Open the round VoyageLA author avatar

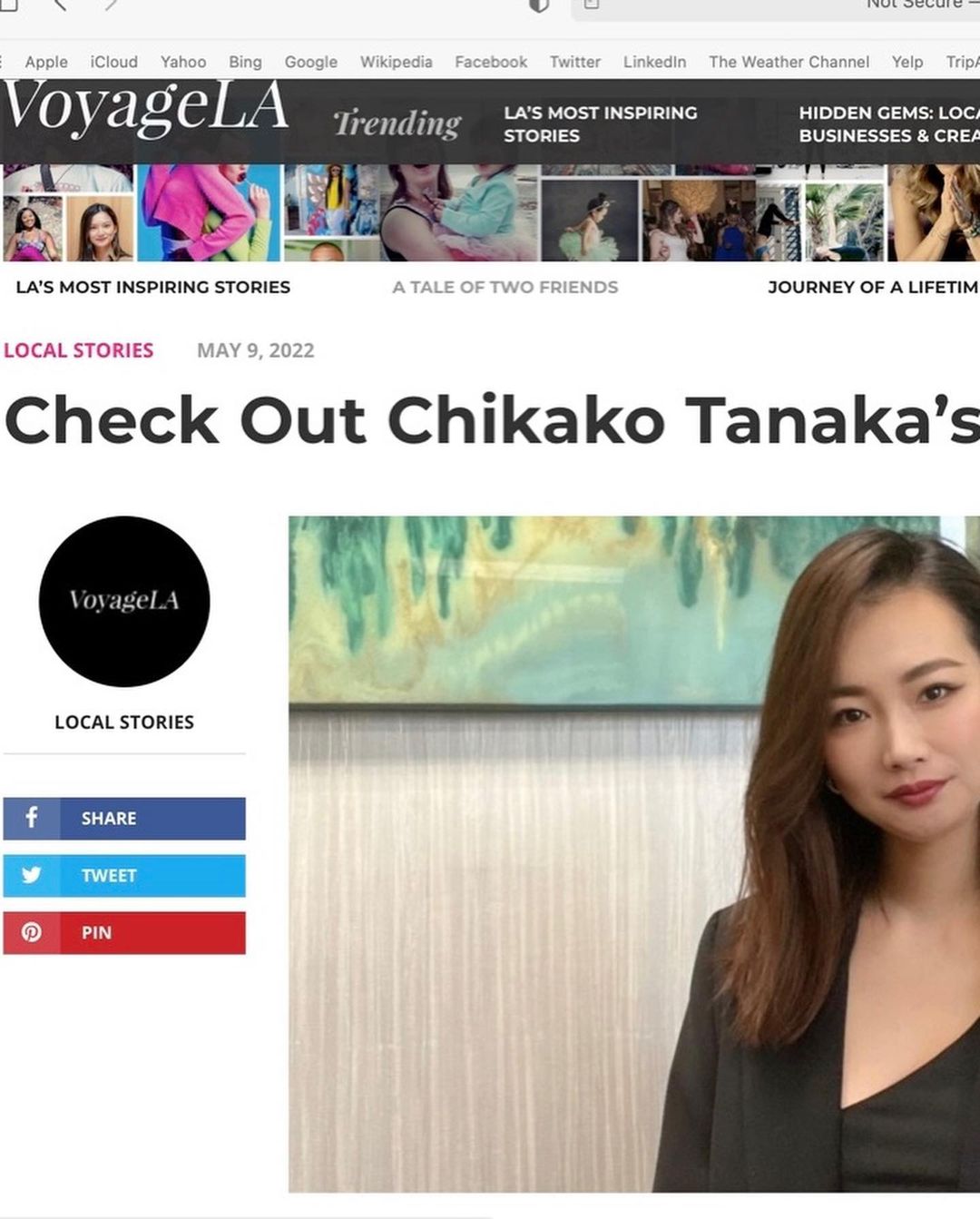point(124,601)
